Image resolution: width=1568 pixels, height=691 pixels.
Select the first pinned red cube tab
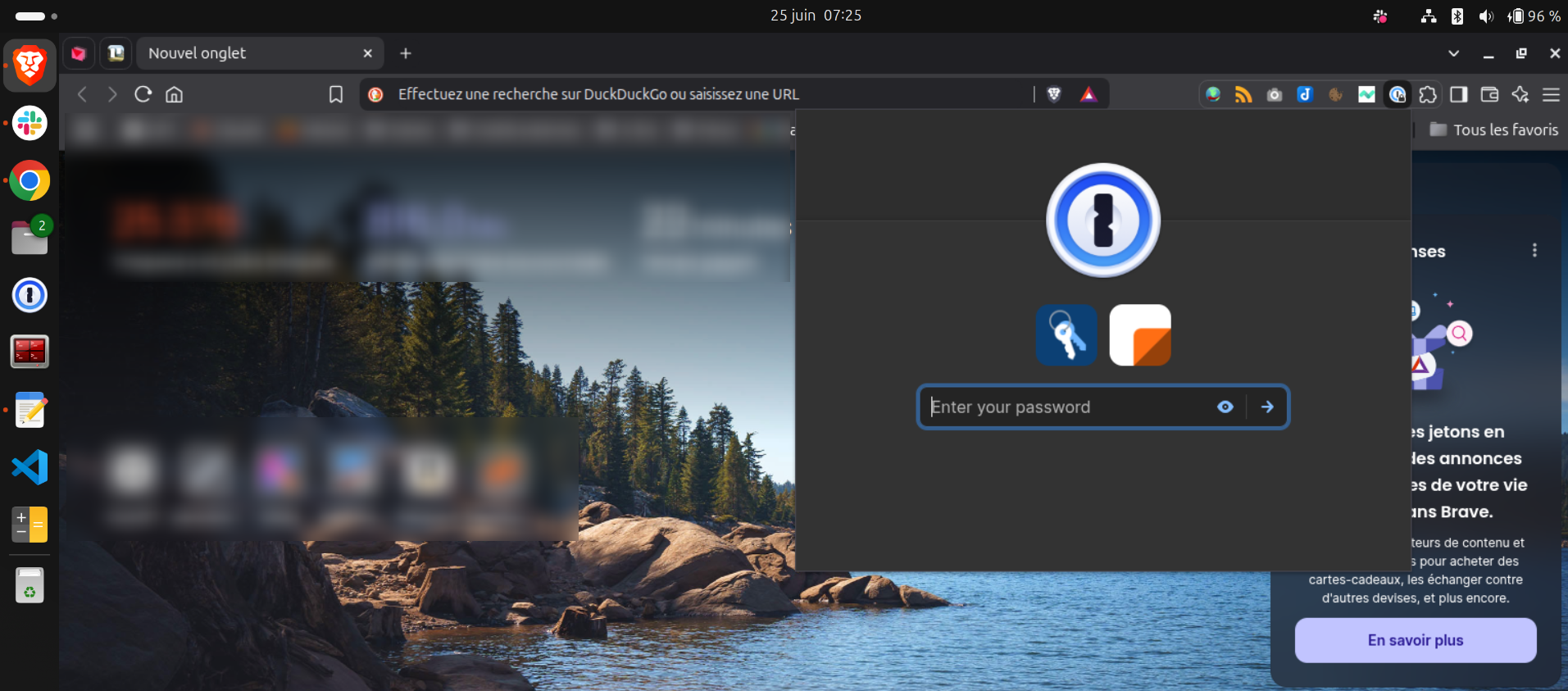(79, 53)
